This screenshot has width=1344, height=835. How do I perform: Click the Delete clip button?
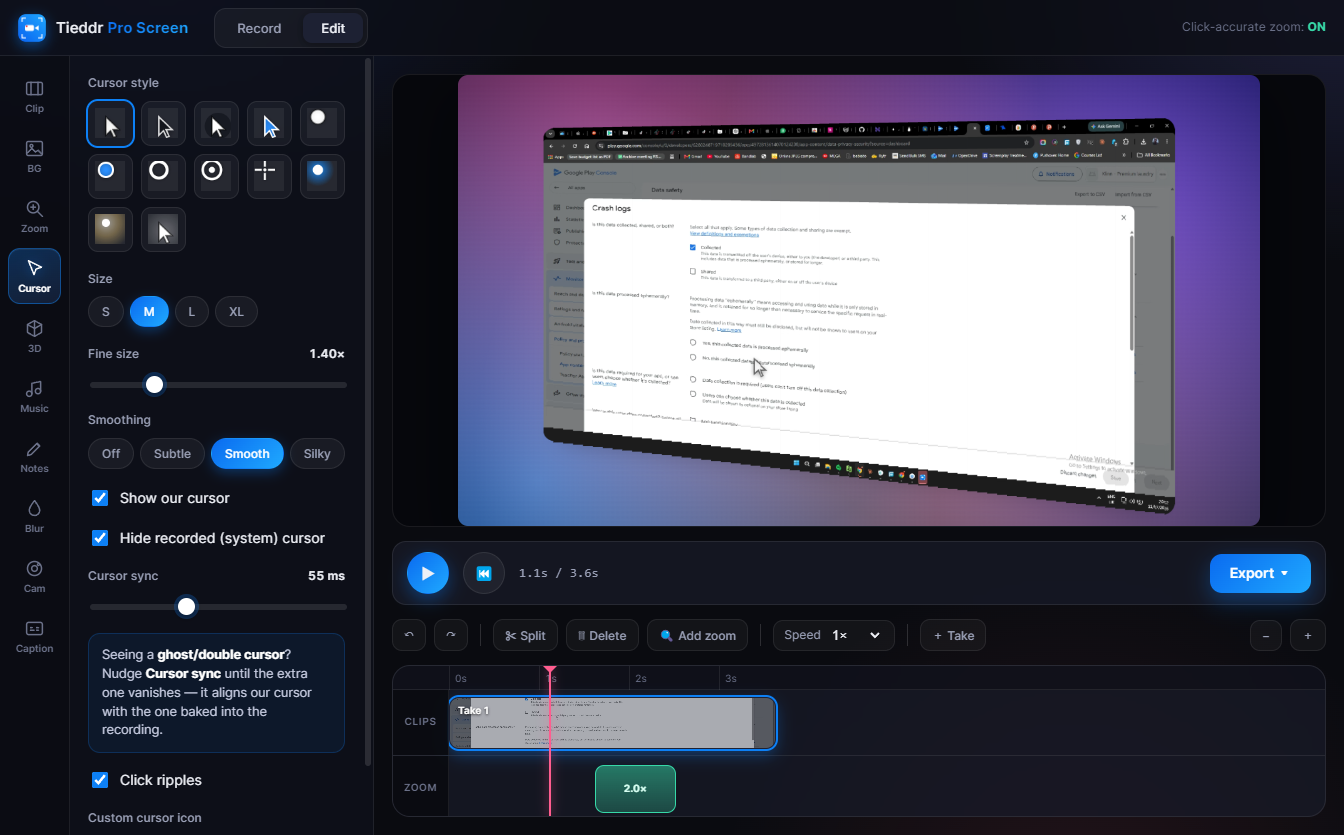[602, 635]
